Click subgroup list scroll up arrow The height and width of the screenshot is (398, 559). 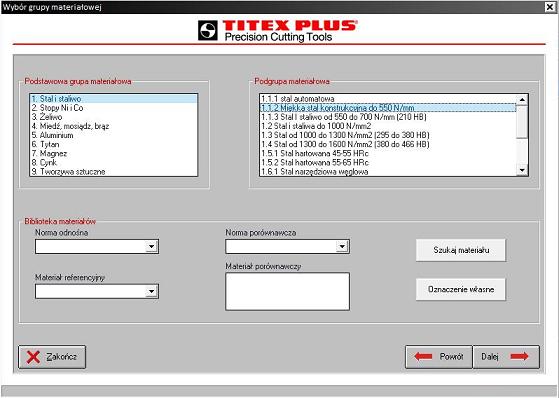(522, 100)
